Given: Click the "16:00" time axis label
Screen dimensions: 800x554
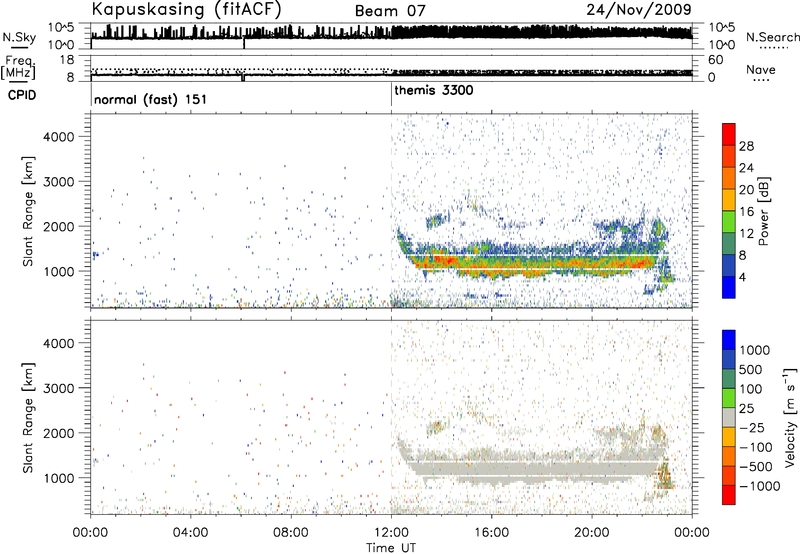Looking at the screenshot, I should [491, 533].
